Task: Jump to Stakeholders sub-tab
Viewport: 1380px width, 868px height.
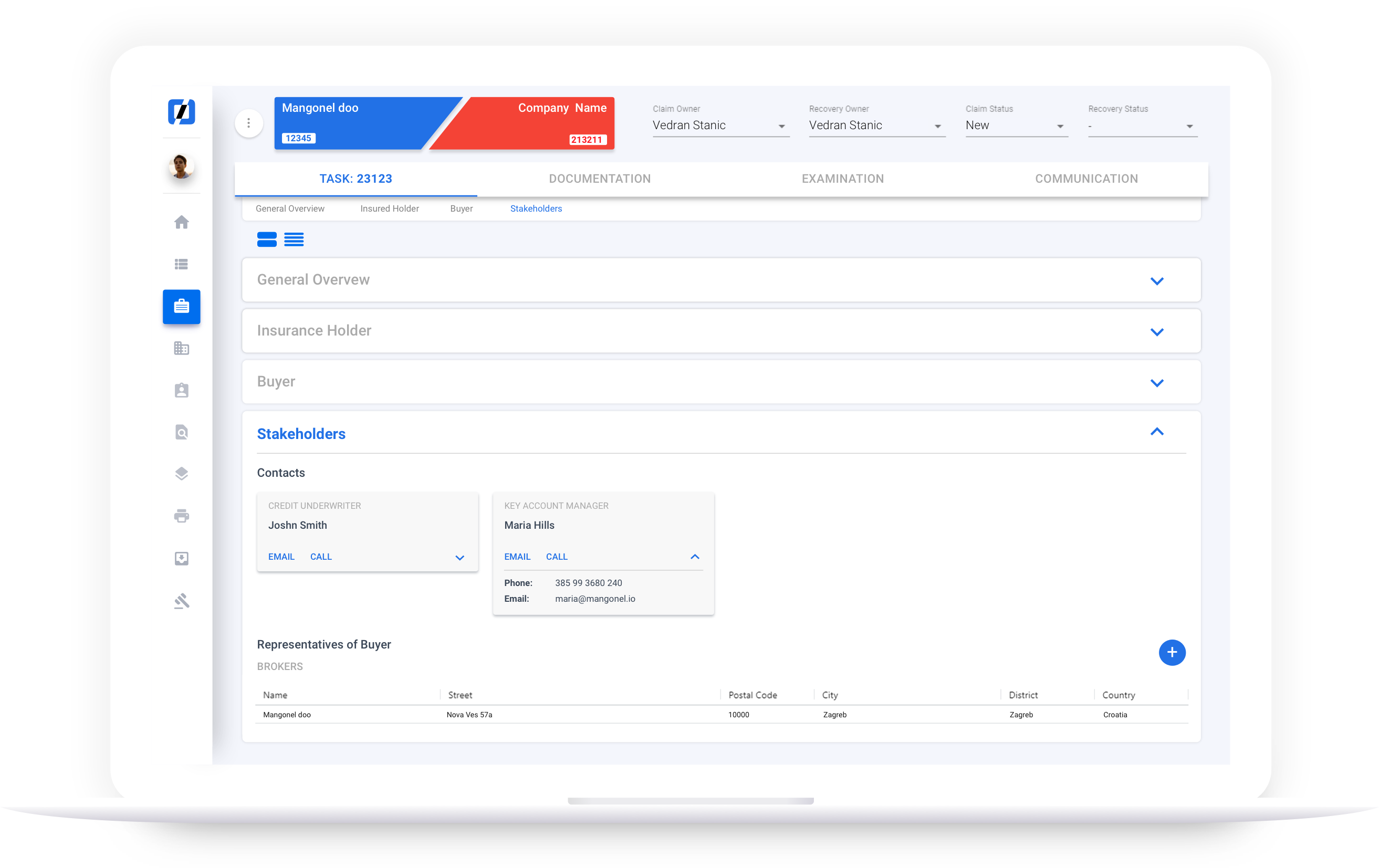Action: 536,208
